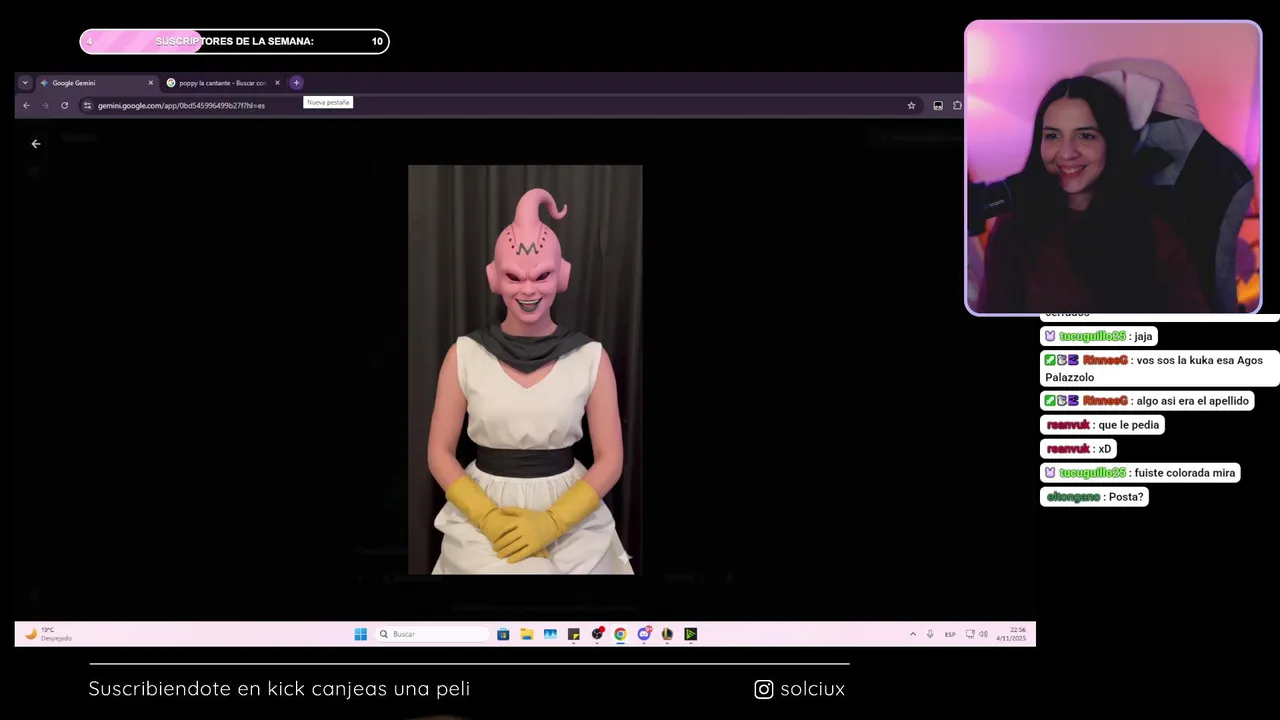The width and height of the screenshot is (1280, 720).
Task: Click reenvuk's 'que le pedia' message
Action: coord(1103,425)
